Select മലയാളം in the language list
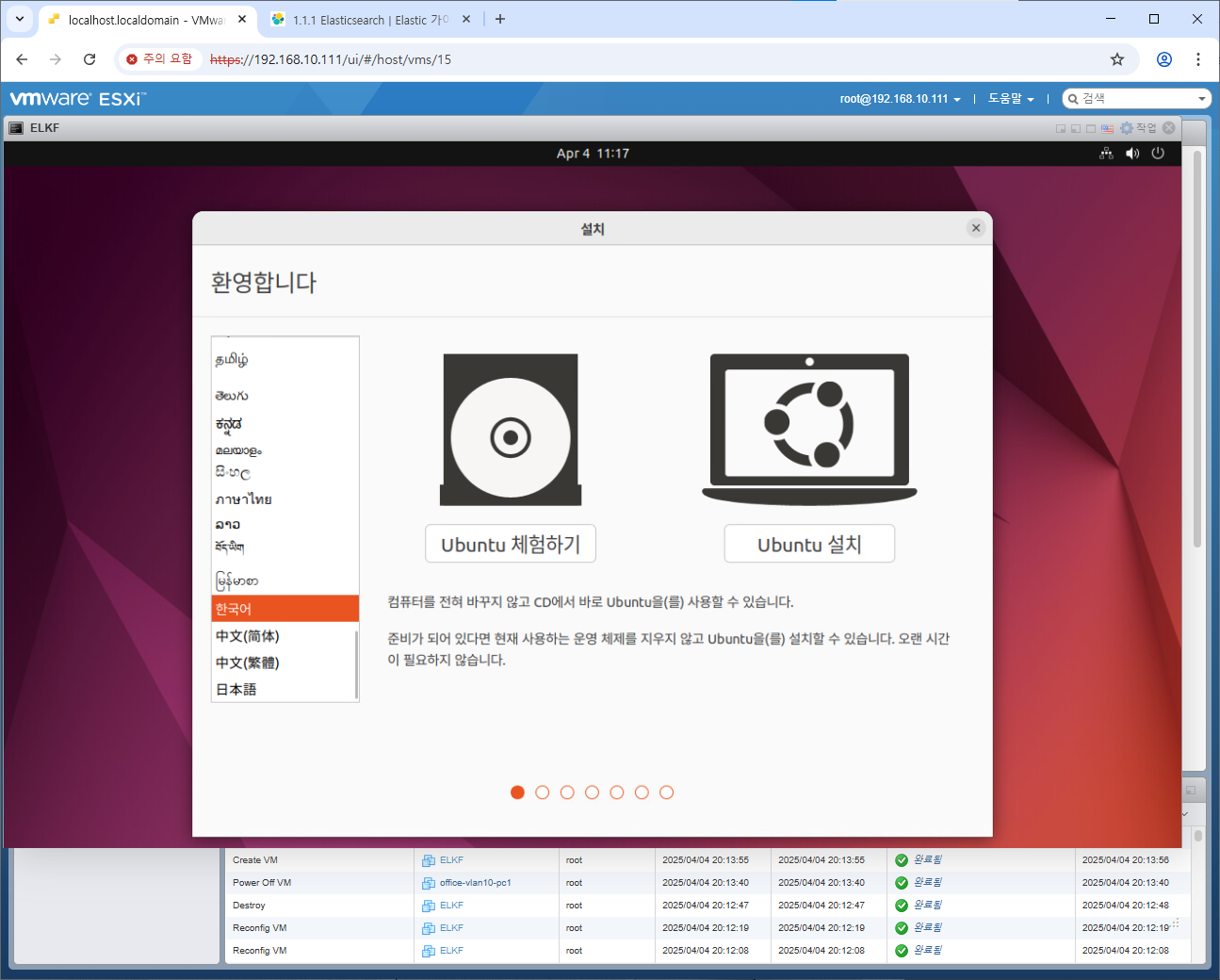 pyautogui.click(x=284, y=450)
